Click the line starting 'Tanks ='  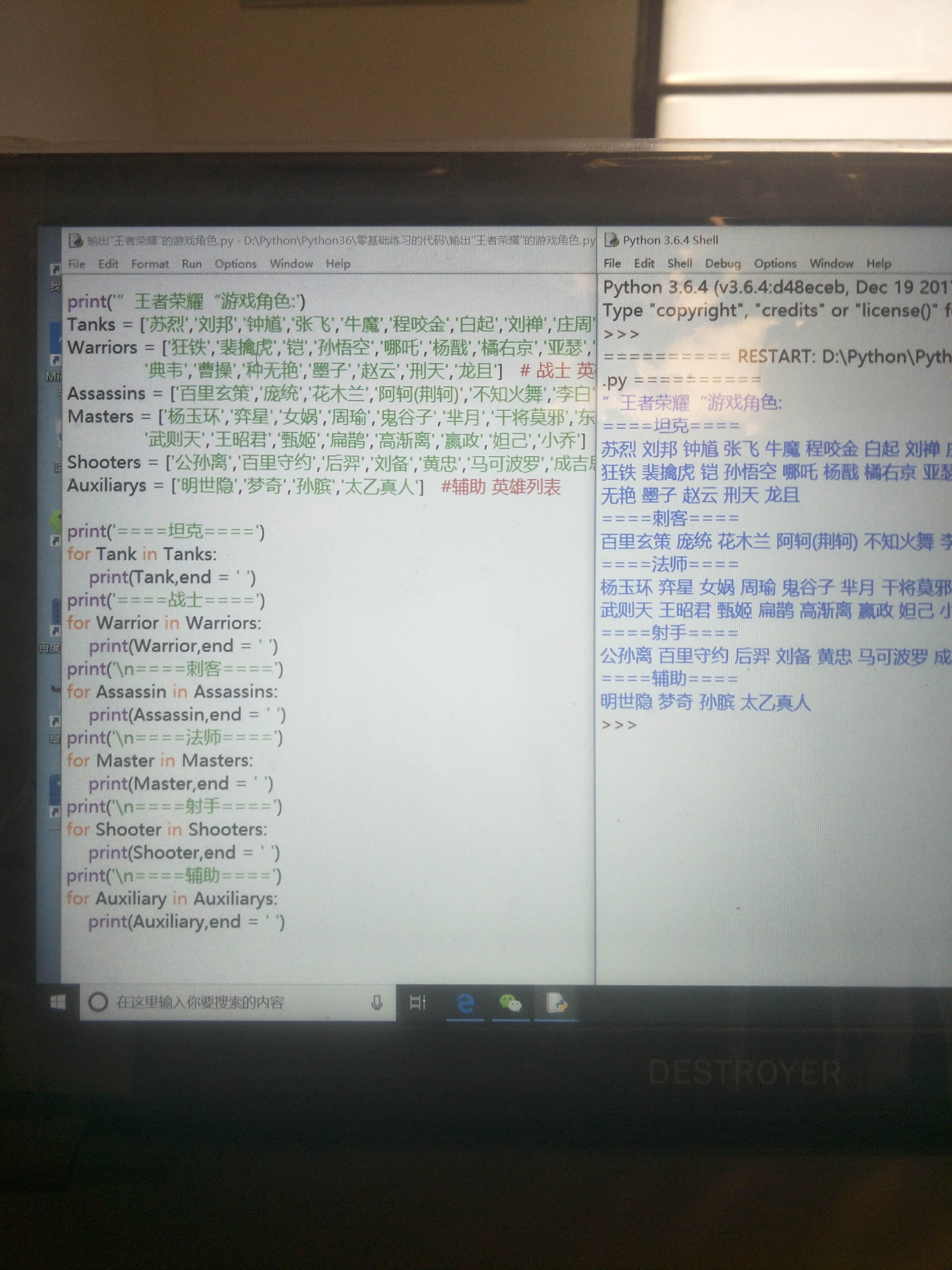click(331, 324)
